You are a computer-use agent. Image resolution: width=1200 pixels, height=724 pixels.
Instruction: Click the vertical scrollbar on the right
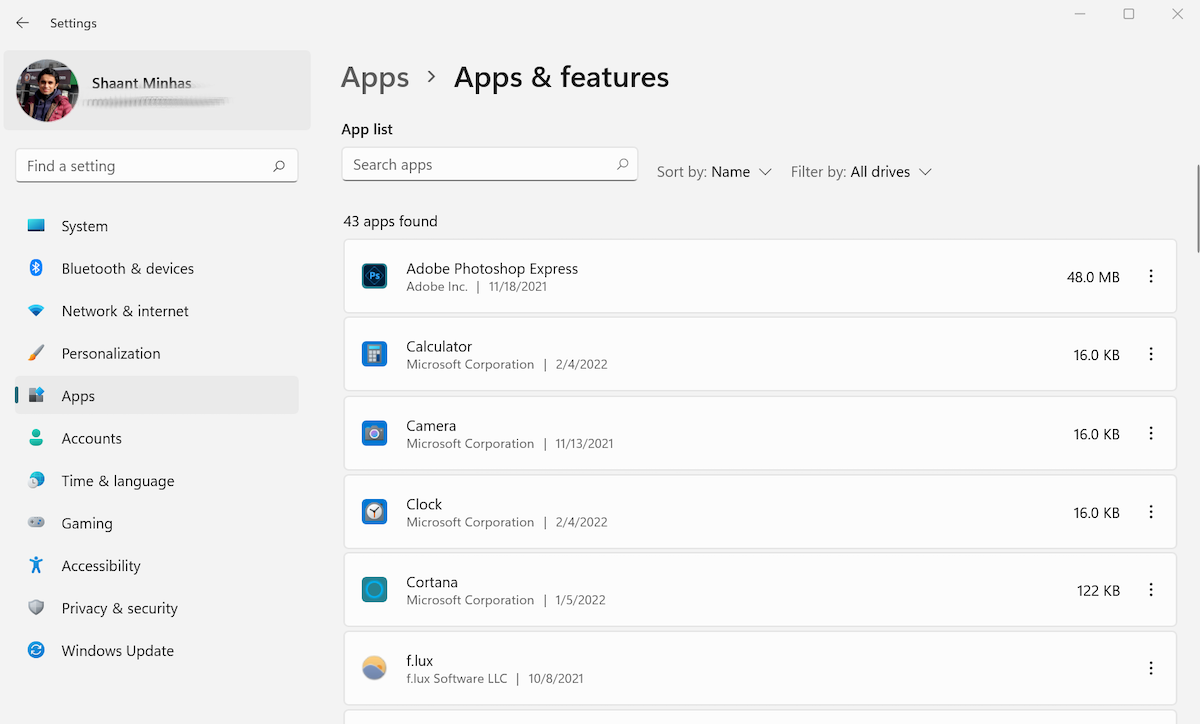coord(1196,200)
